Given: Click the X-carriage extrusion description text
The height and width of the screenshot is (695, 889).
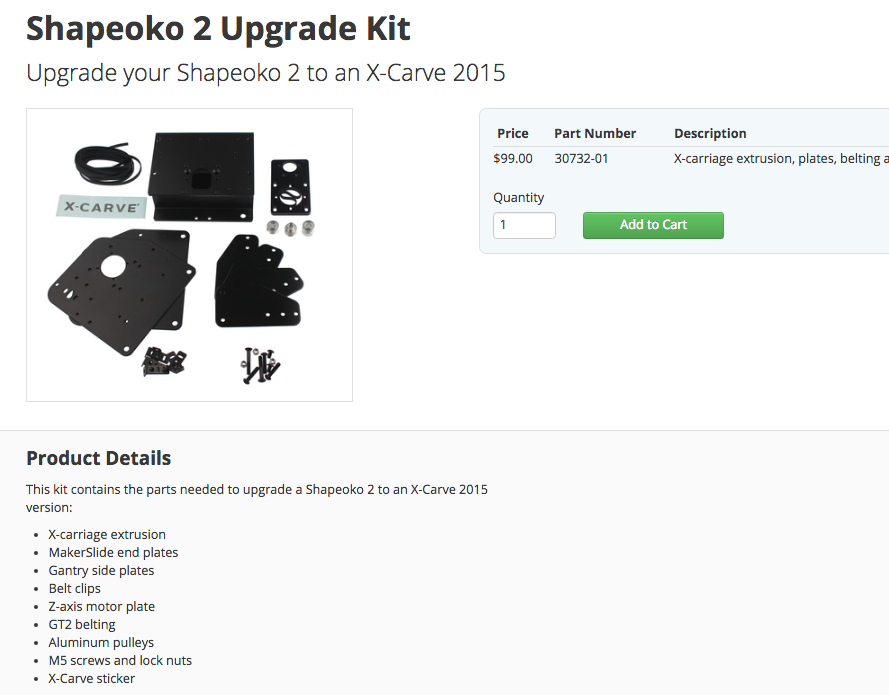Looking at the screenshot, I should (x=781, y=158).
